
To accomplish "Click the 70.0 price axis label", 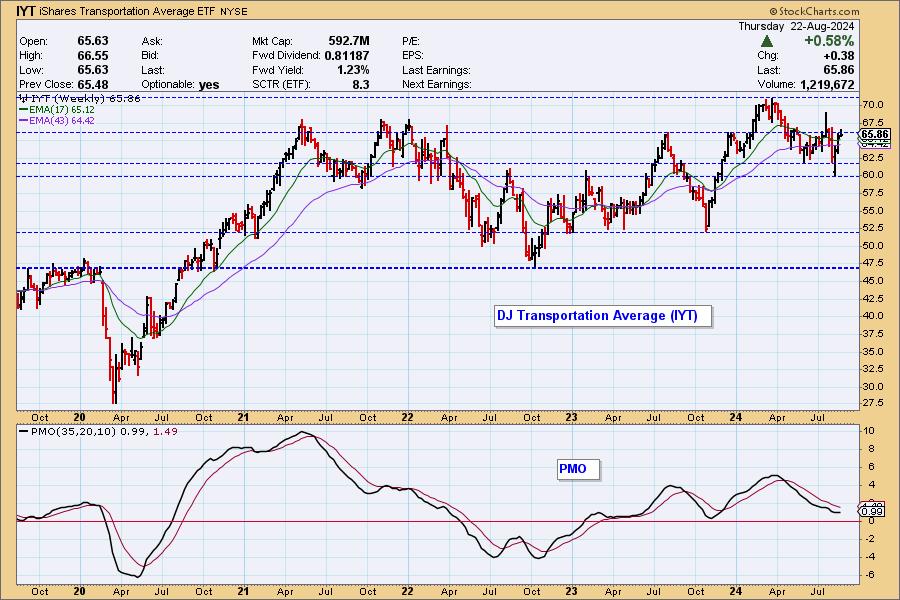I will (x=872, y=105).
